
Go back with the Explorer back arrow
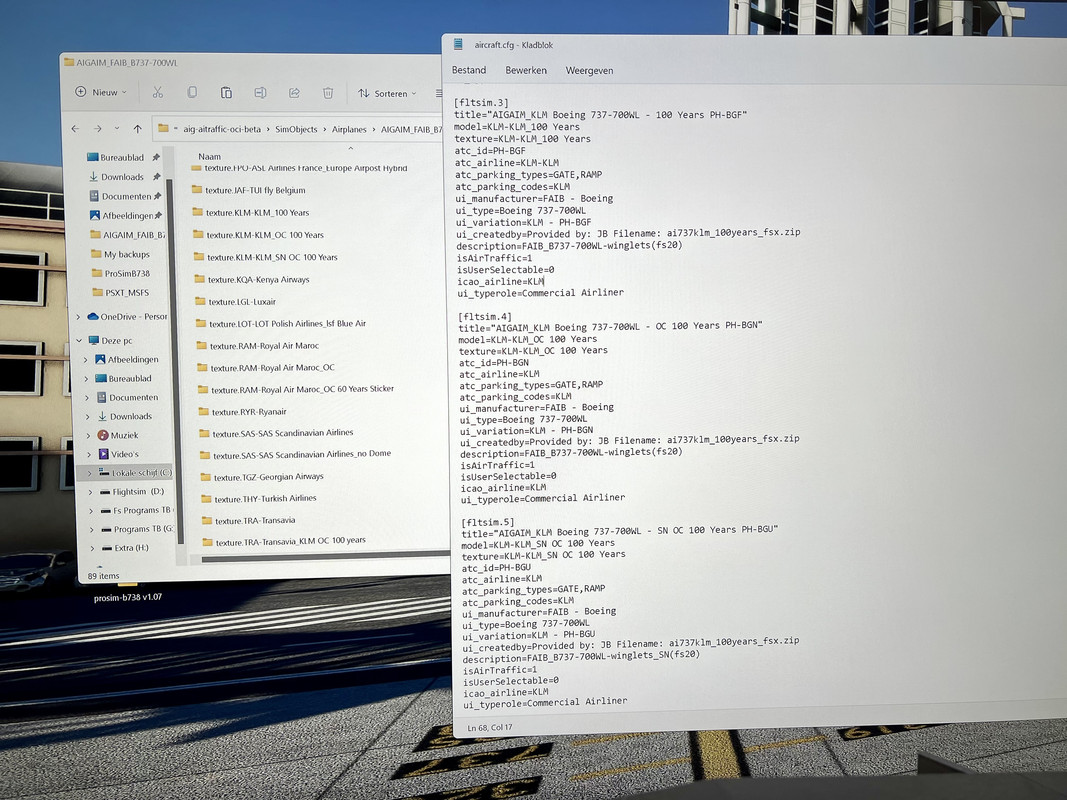coord(76,128)
